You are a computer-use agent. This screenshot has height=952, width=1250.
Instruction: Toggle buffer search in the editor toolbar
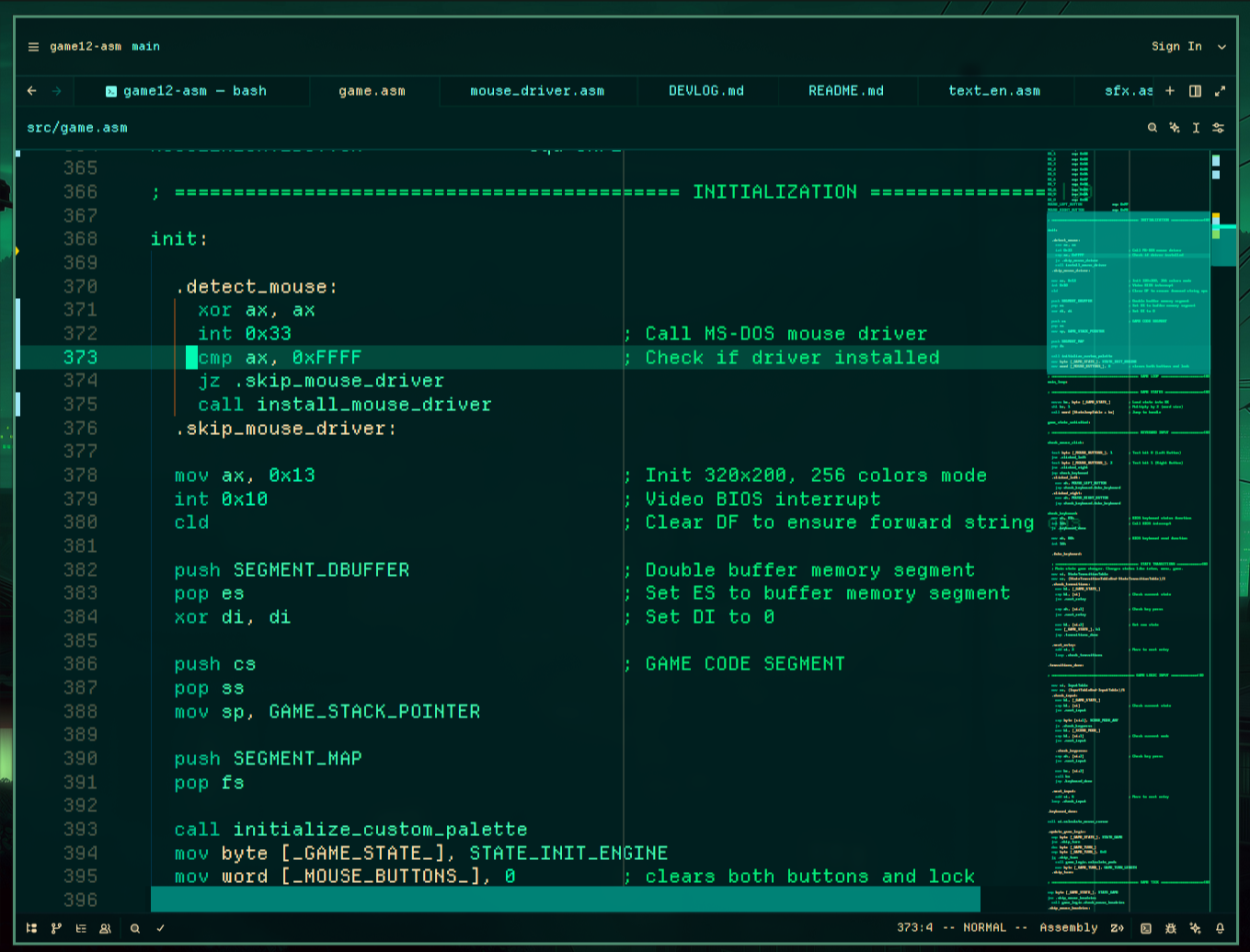[x=1152, y=128]
